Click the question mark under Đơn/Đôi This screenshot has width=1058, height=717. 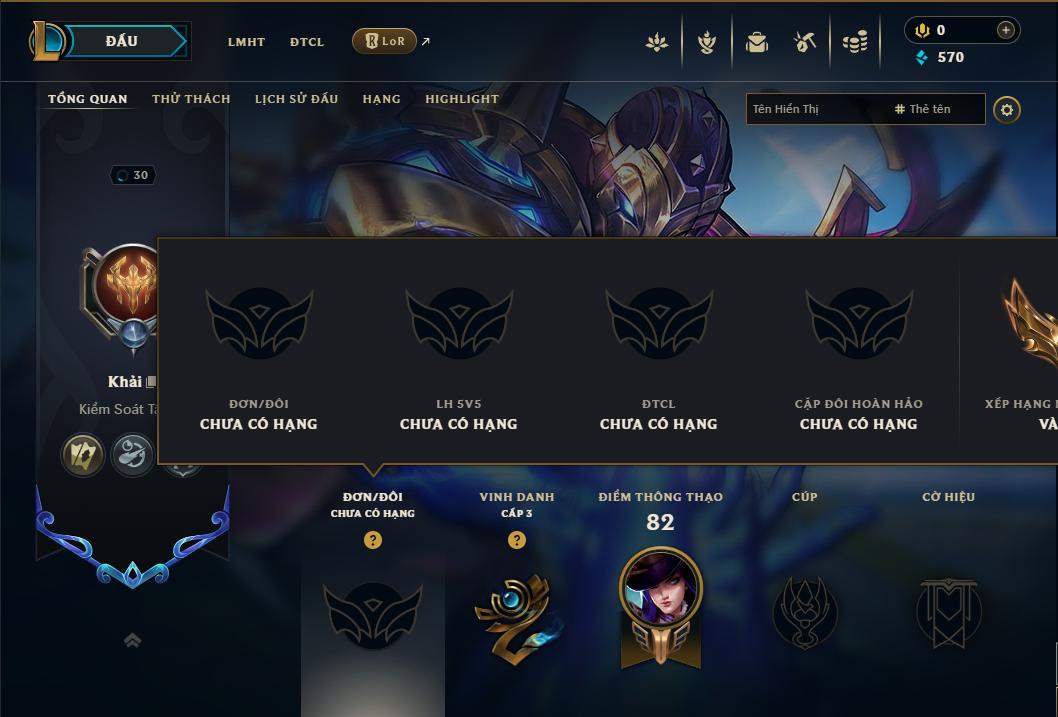372,540
